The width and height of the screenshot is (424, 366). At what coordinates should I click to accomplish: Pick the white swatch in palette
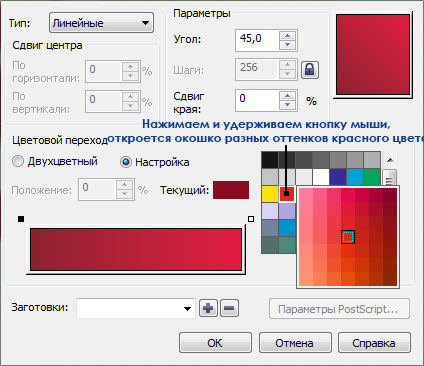click(x=321, y=177)
